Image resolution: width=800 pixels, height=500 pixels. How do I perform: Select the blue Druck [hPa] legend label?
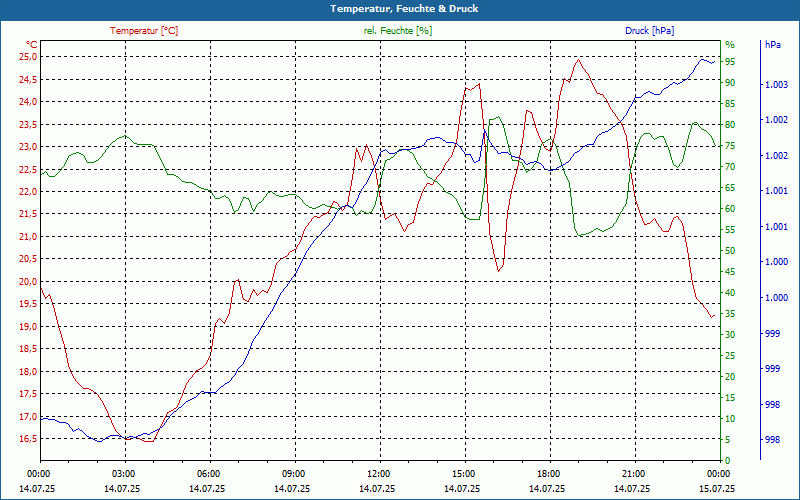click(x=649, y=31)
